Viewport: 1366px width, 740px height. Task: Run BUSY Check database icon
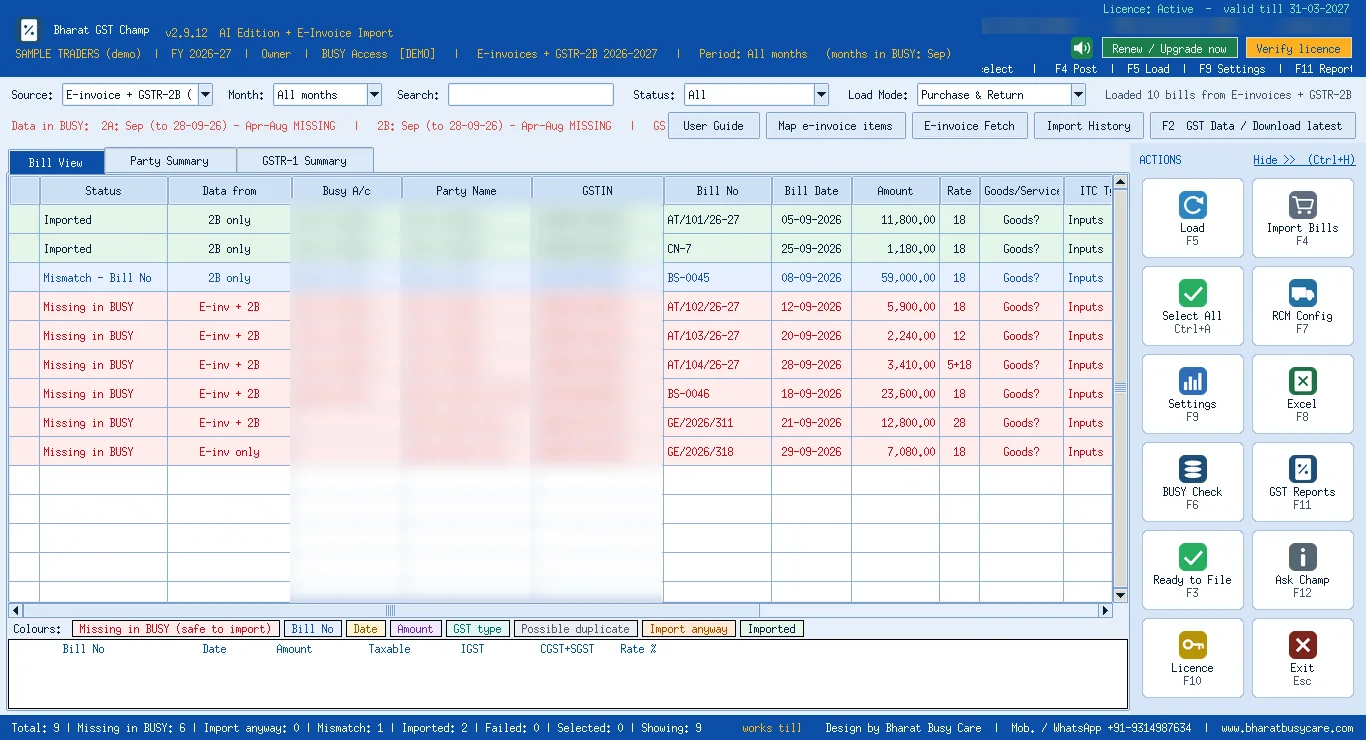[x=1192, y=469]
